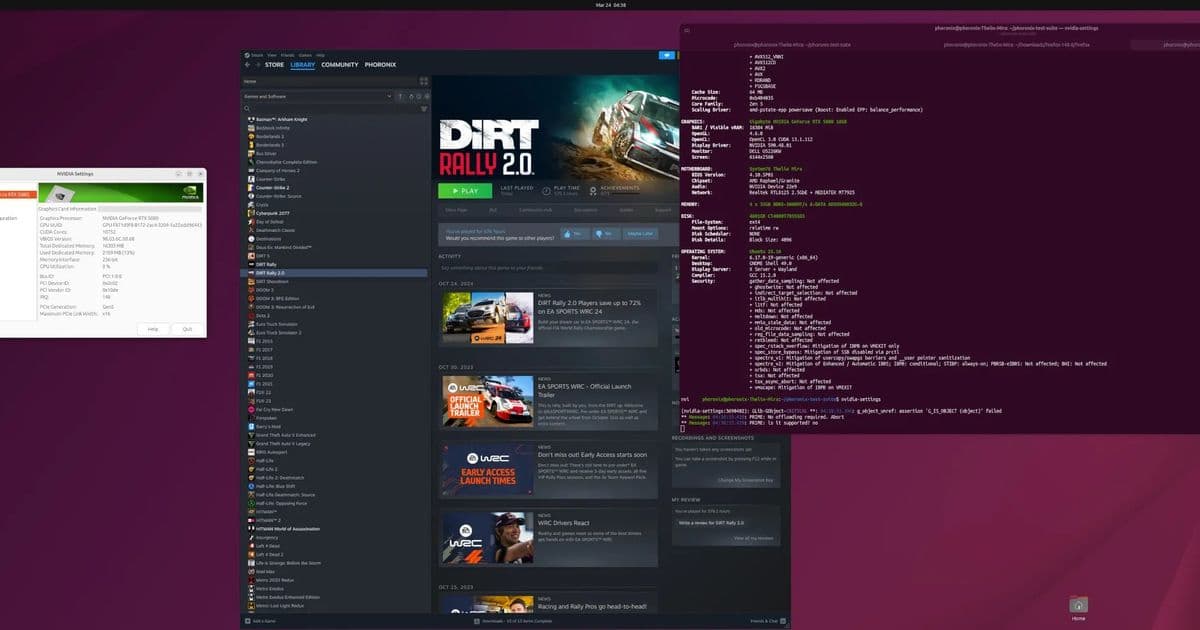Click the play time clock icon
The image size is (1200, 630).
546,191
